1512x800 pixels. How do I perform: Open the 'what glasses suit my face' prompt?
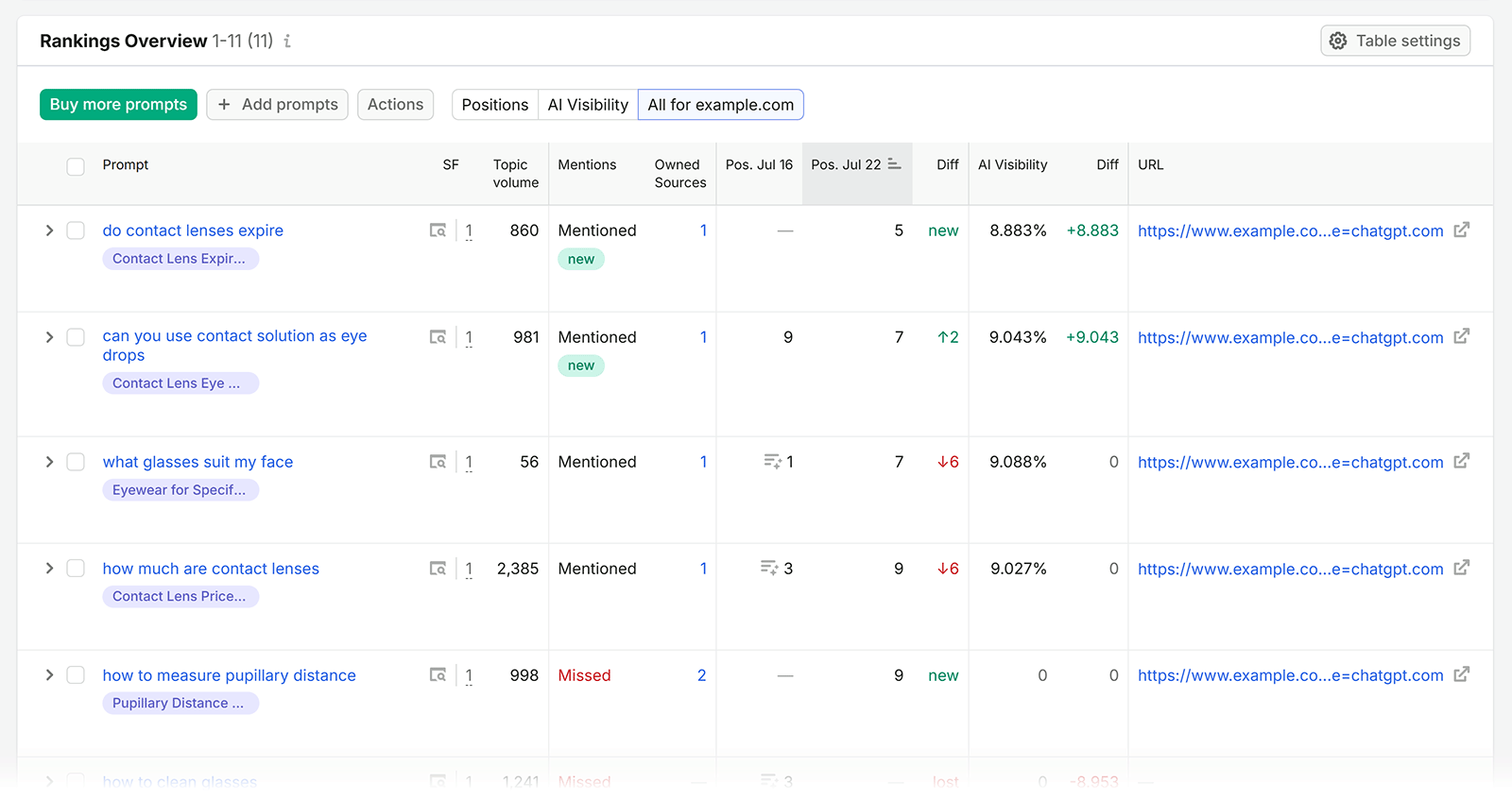pyautogui.click(x=198, y=462)
